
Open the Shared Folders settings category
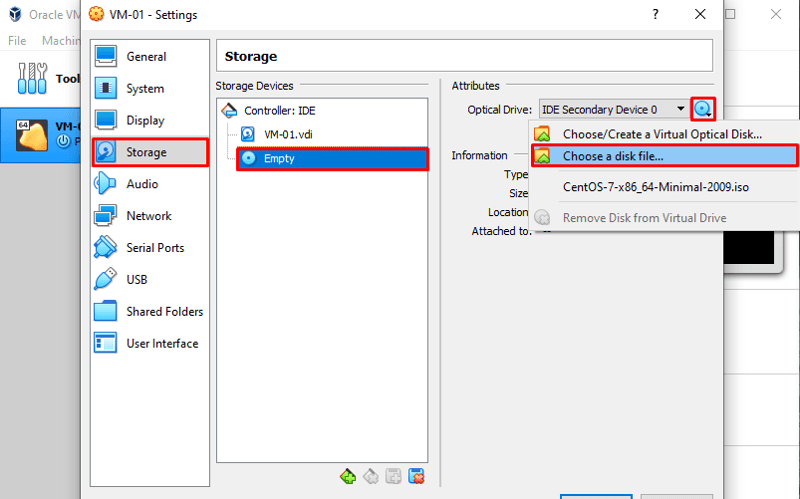pos(149,311)
